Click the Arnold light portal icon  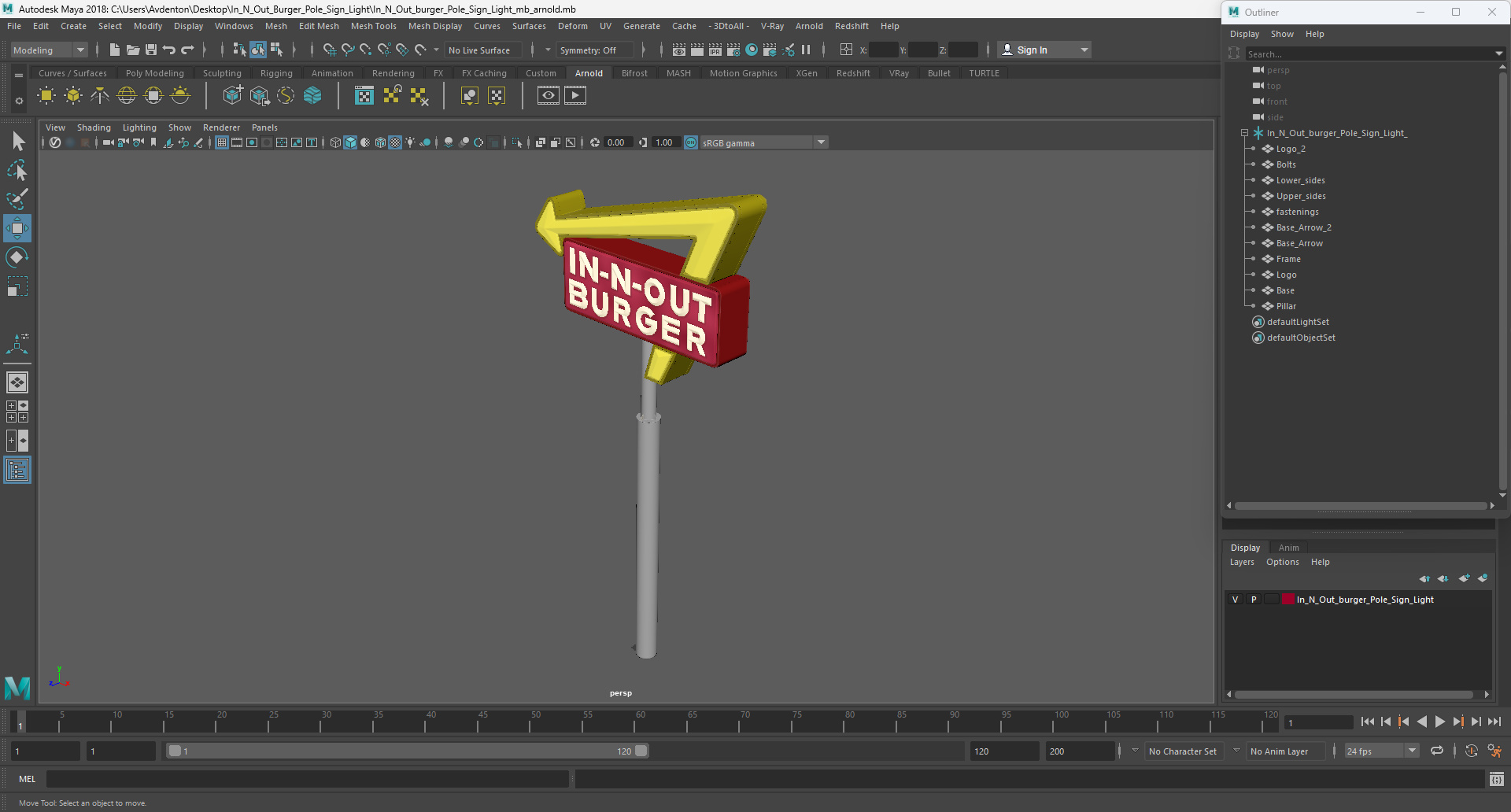[x=153, y=96]
